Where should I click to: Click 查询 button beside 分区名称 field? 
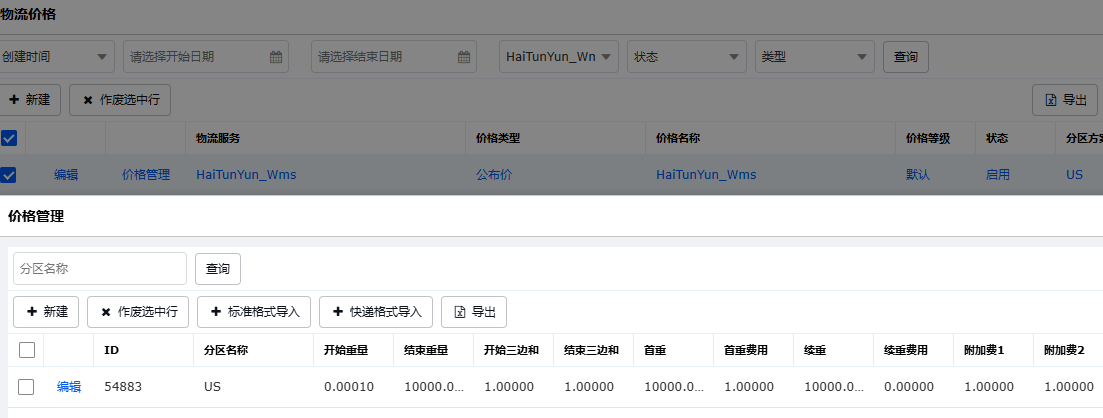pyautogui.click(x=217, y=269)
